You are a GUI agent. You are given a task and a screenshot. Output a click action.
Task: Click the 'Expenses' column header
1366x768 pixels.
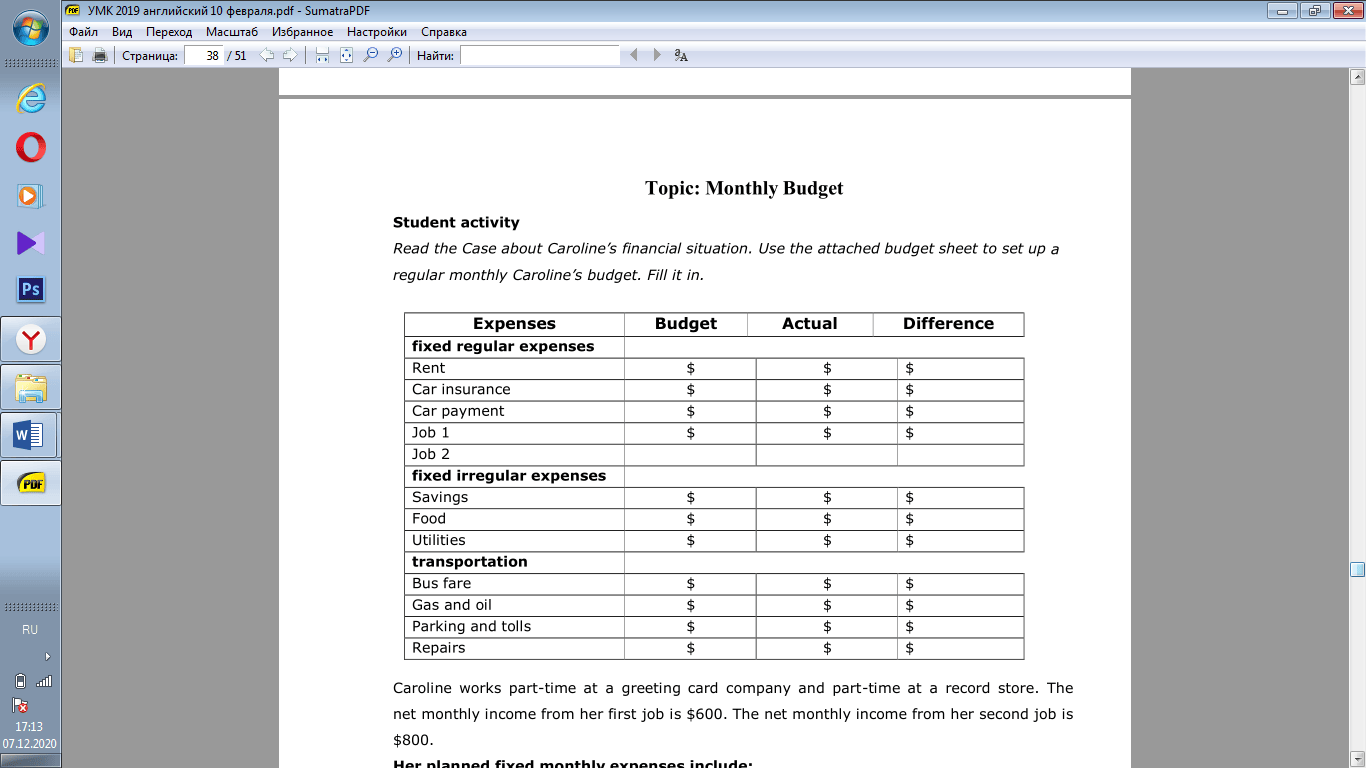pyautogui.click(x=514, y=324)
